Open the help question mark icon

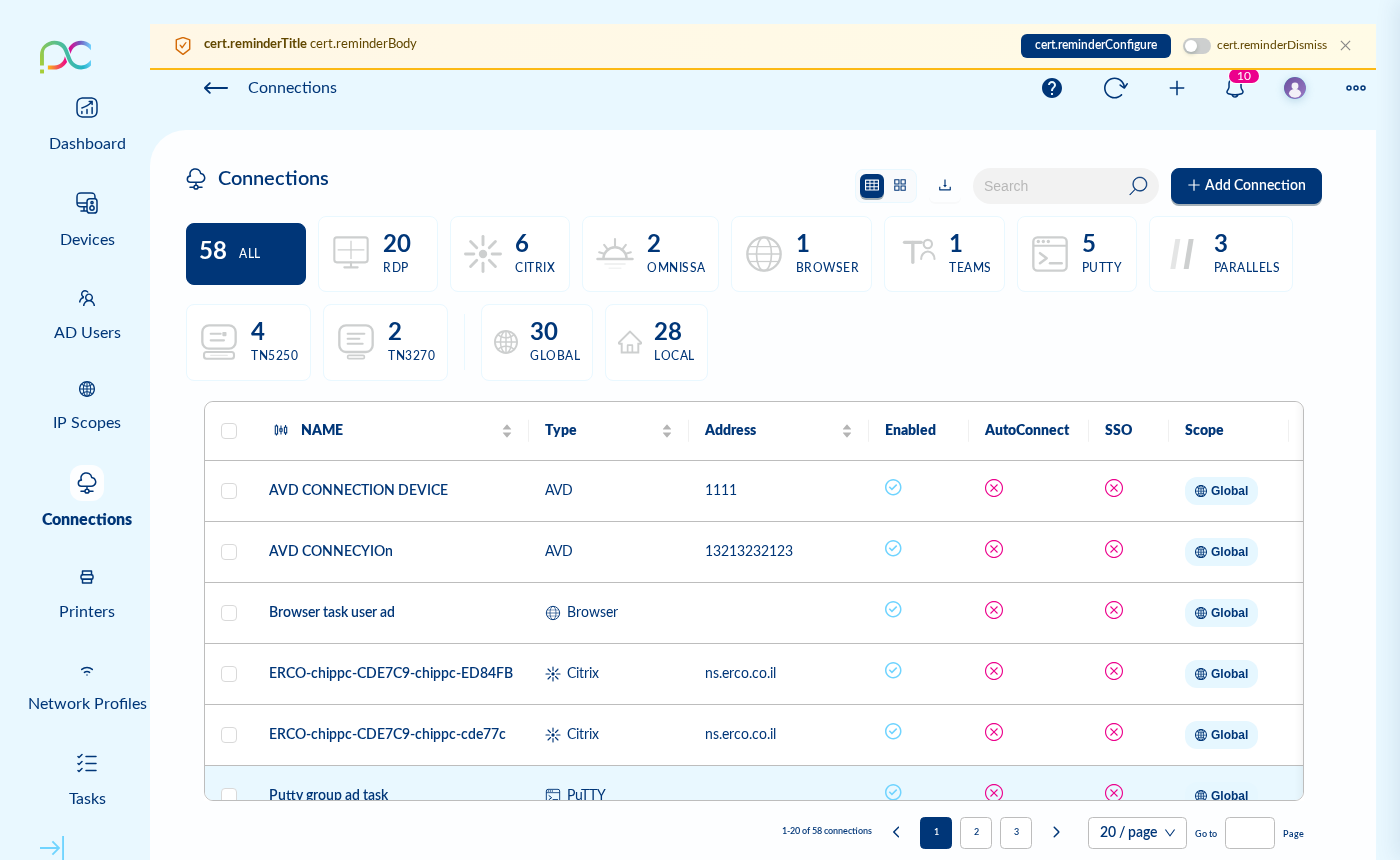[1052, 88]
